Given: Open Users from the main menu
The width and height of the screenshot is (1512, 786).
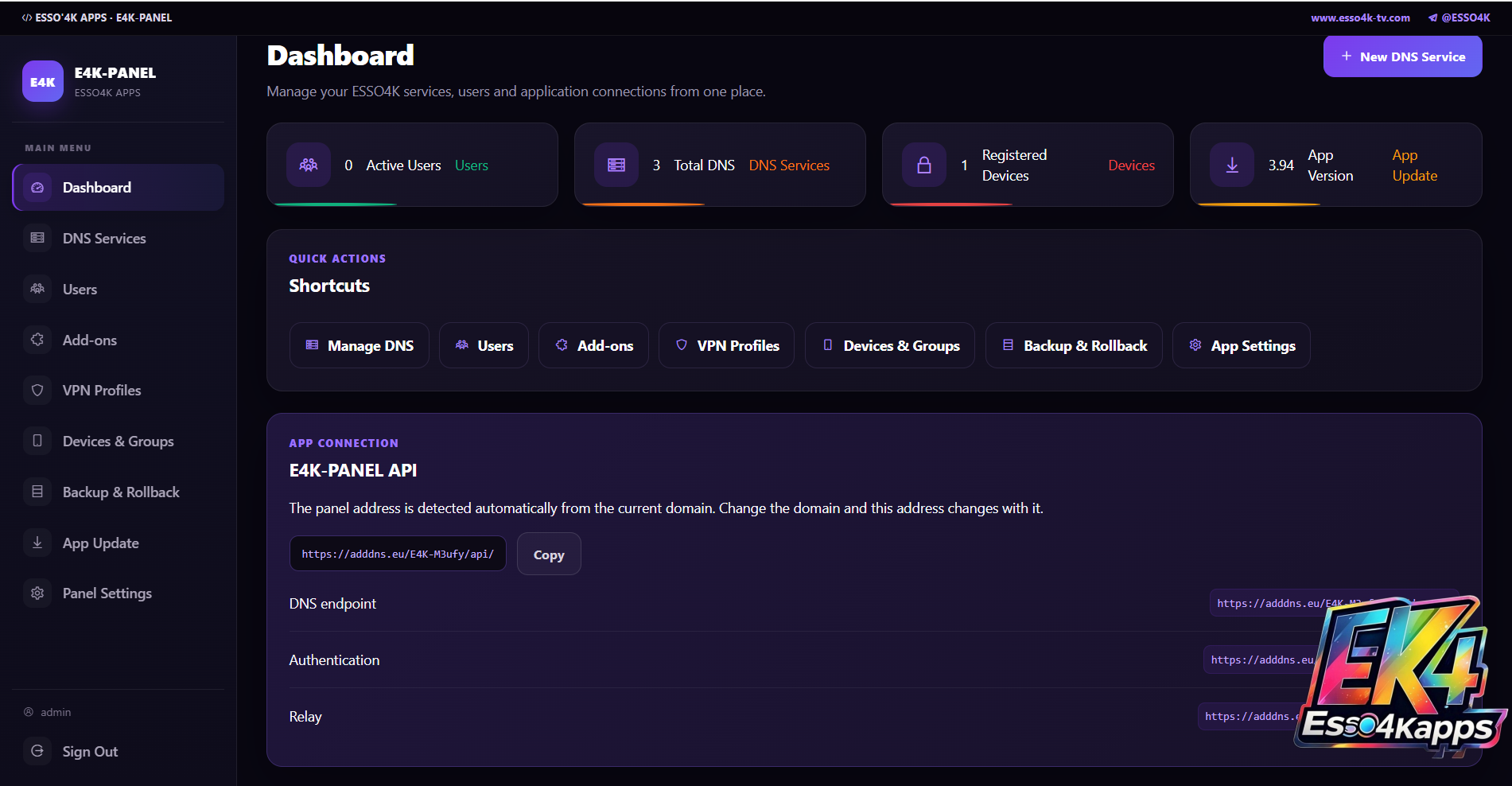Looking at the screenshot, I should coord(119,289).
